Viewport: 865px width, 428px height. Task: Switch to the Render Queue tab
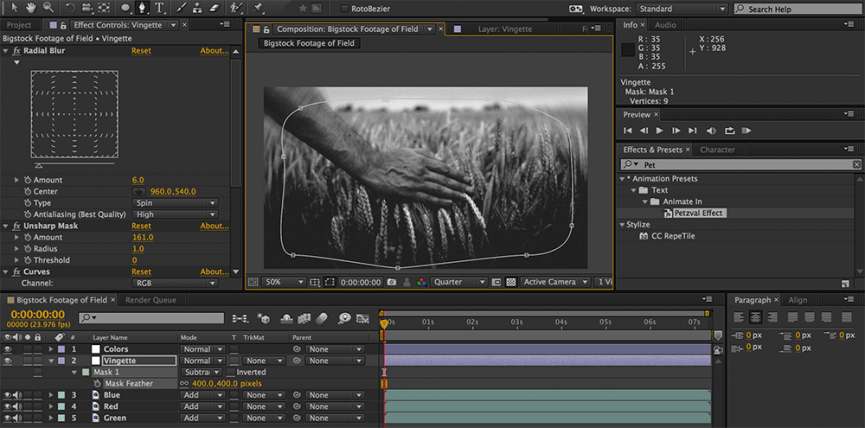[x=151, y=300]
